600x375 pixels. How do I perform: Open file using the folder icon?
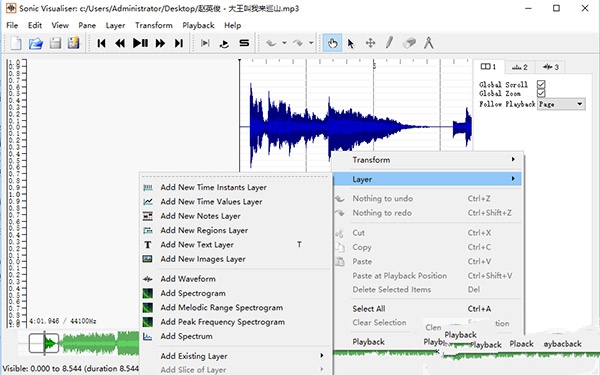click(x=36, y=43)
